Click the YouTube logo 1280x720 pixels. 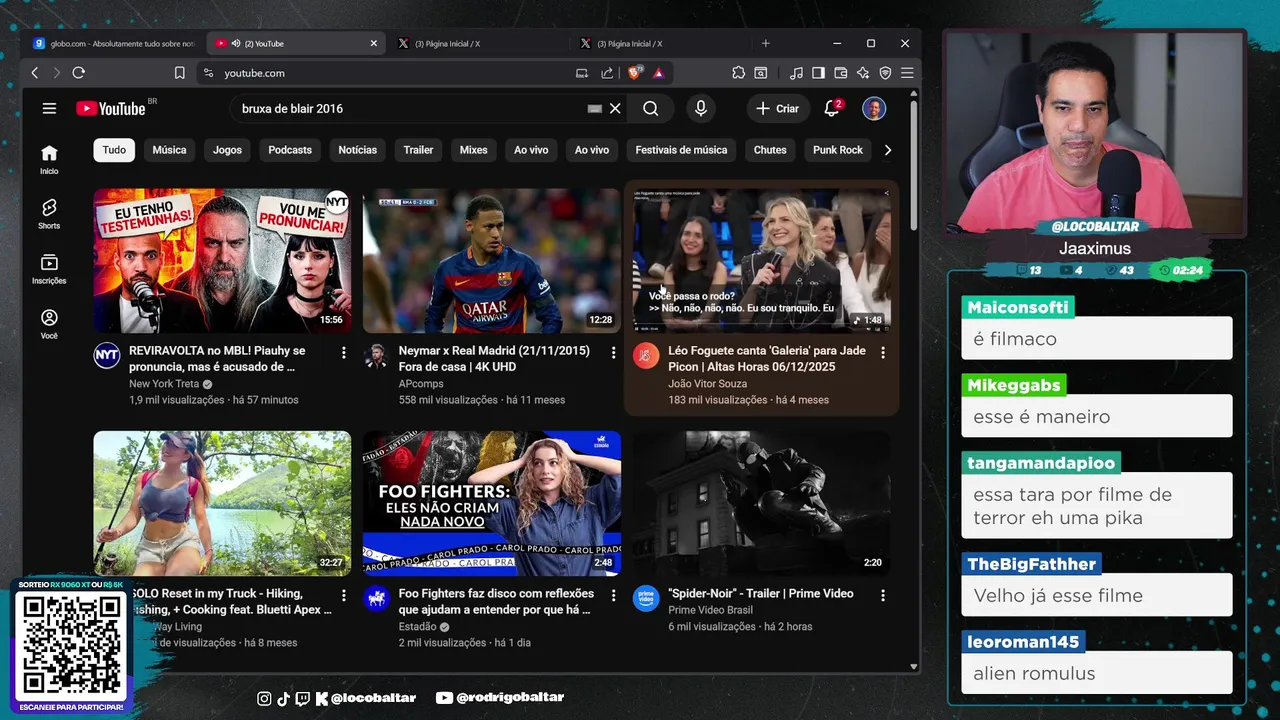click(110, 108)
